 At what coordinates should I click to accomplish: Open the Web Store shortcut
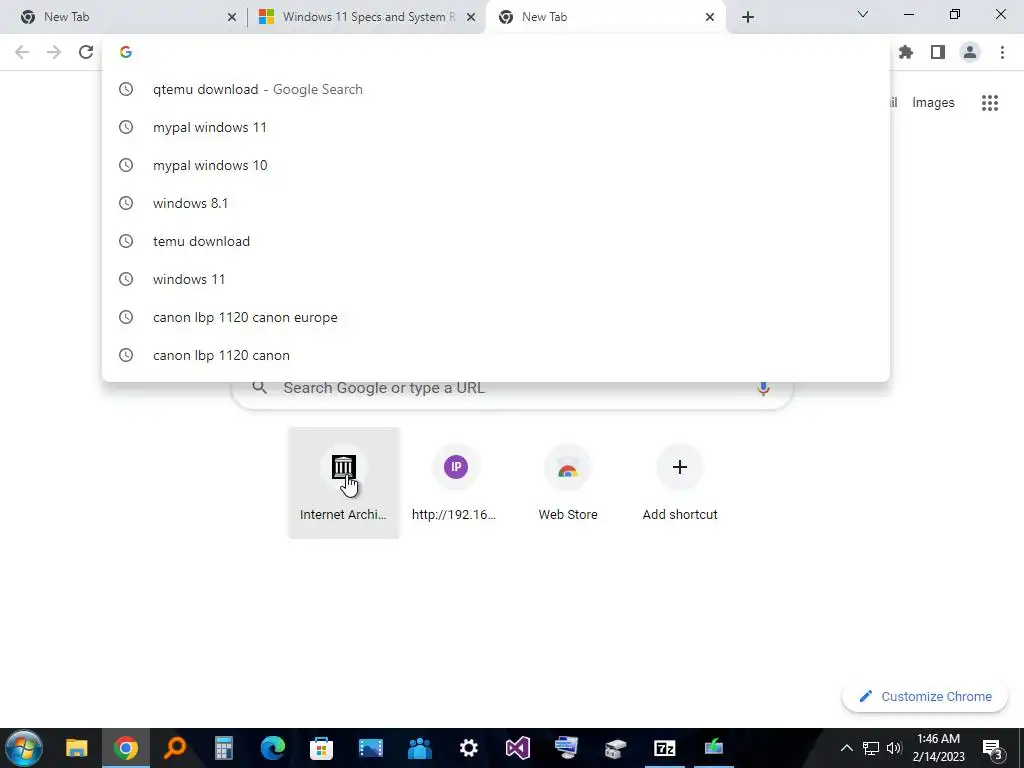click(x=568, y=483)
